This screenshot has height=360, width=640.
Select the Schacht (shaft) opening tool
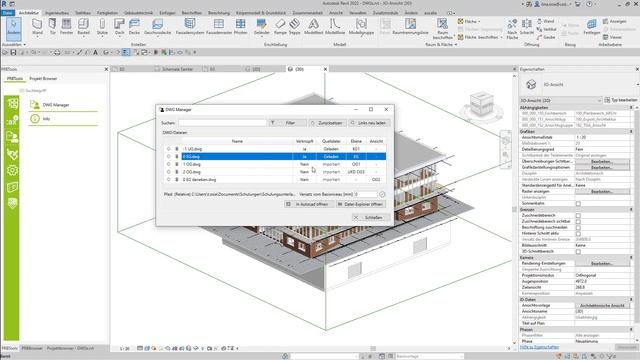pyautogui.click(x=527, y=27)
